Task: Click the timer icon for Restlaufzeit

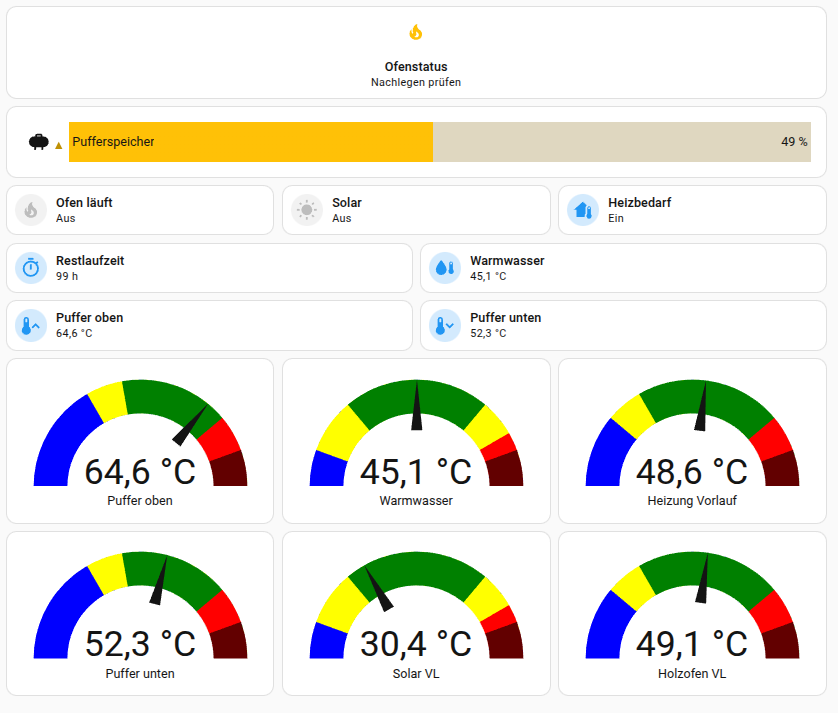Action: tap(31, 268)
